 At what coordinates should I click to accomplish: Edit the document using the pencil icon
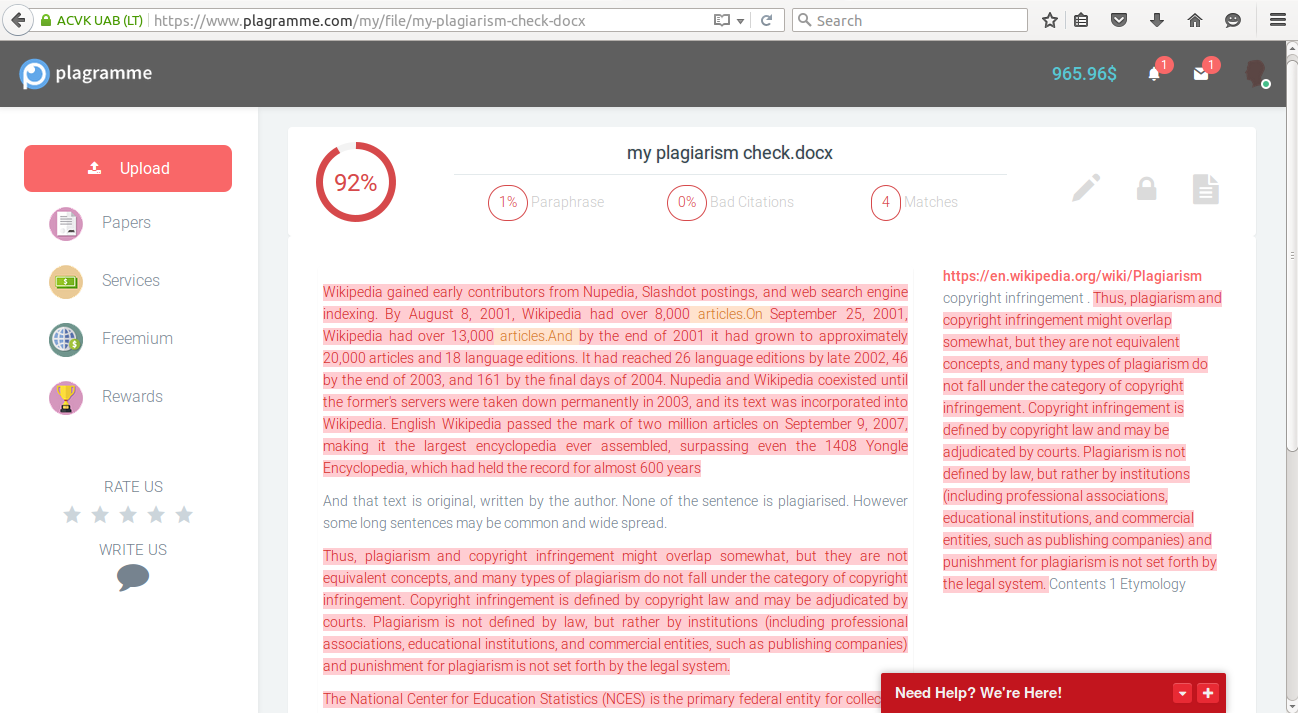tap(1085, 188)
